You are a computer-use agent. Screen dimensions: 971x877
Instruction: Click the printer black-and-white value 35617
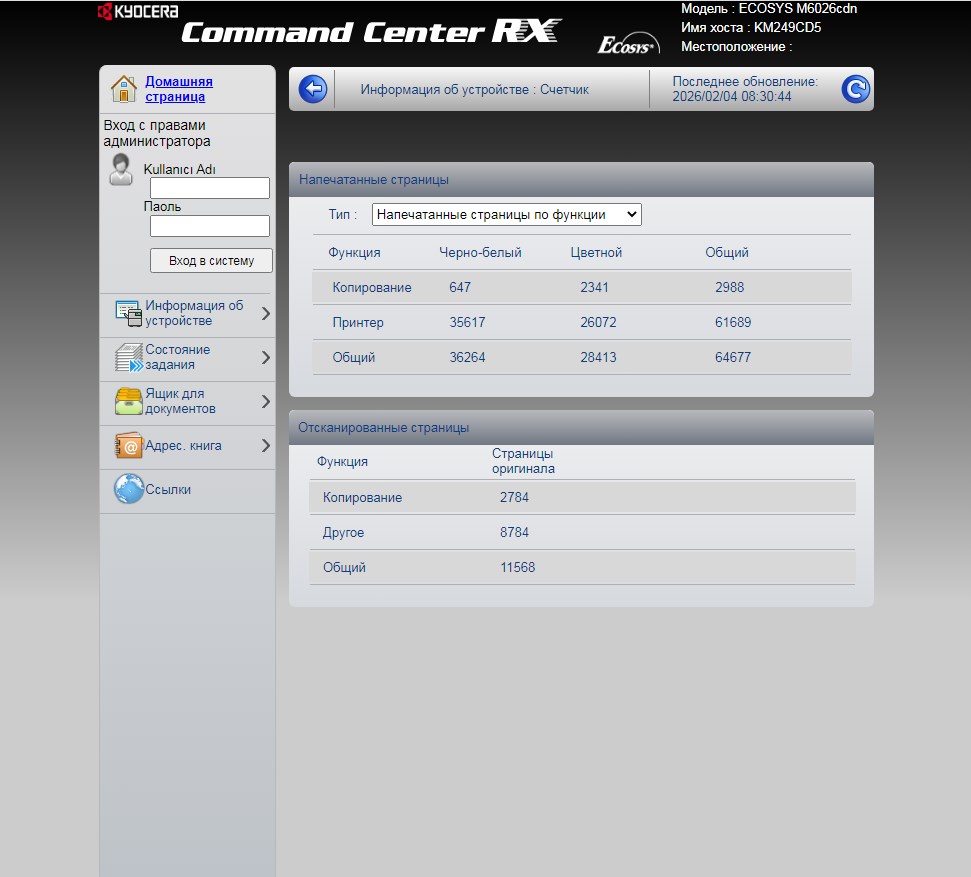tap(468, 322)
